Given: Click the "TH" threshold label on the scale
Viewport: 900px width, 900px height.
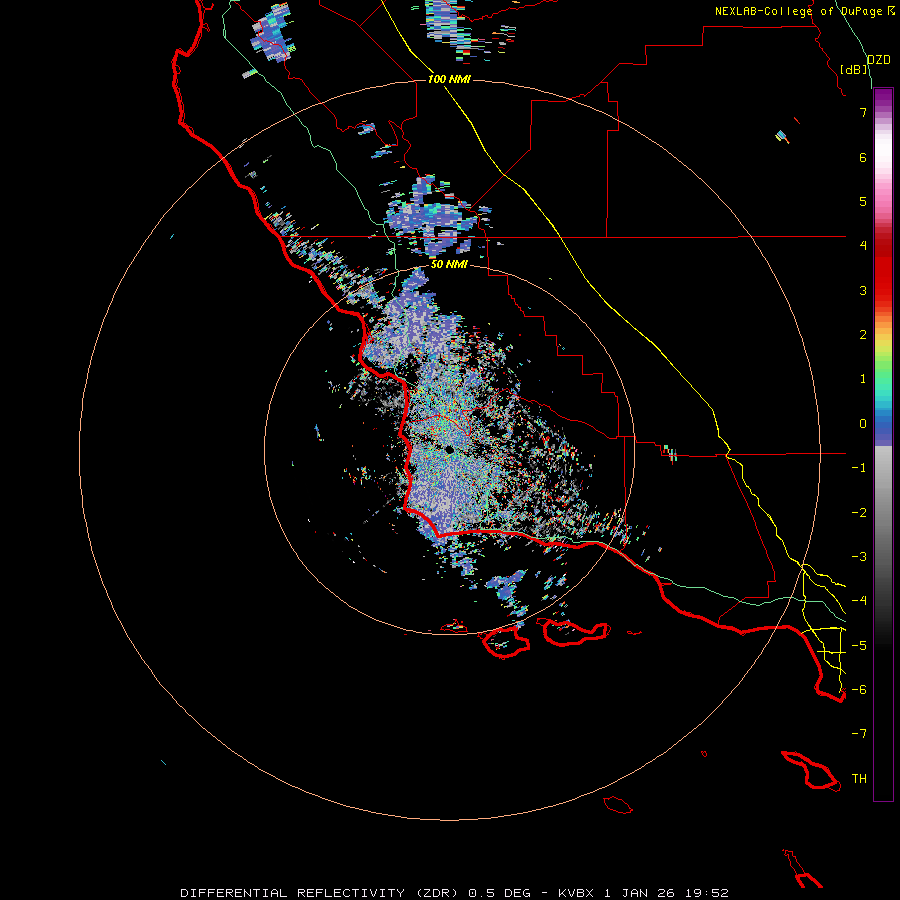Looking at the screenshot, I should coord(859,779).
